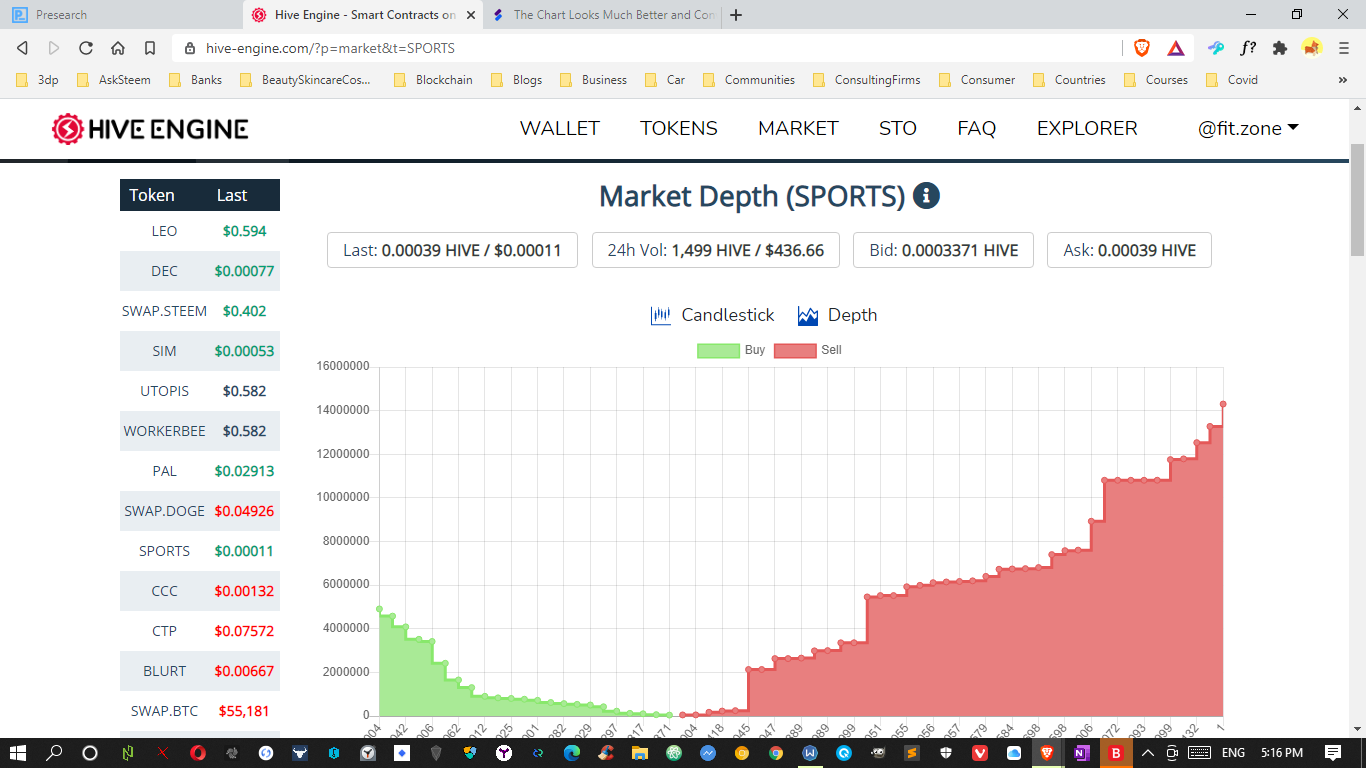Click the blue keys extension icon
1366x768 pixels.
(1217, 47)
